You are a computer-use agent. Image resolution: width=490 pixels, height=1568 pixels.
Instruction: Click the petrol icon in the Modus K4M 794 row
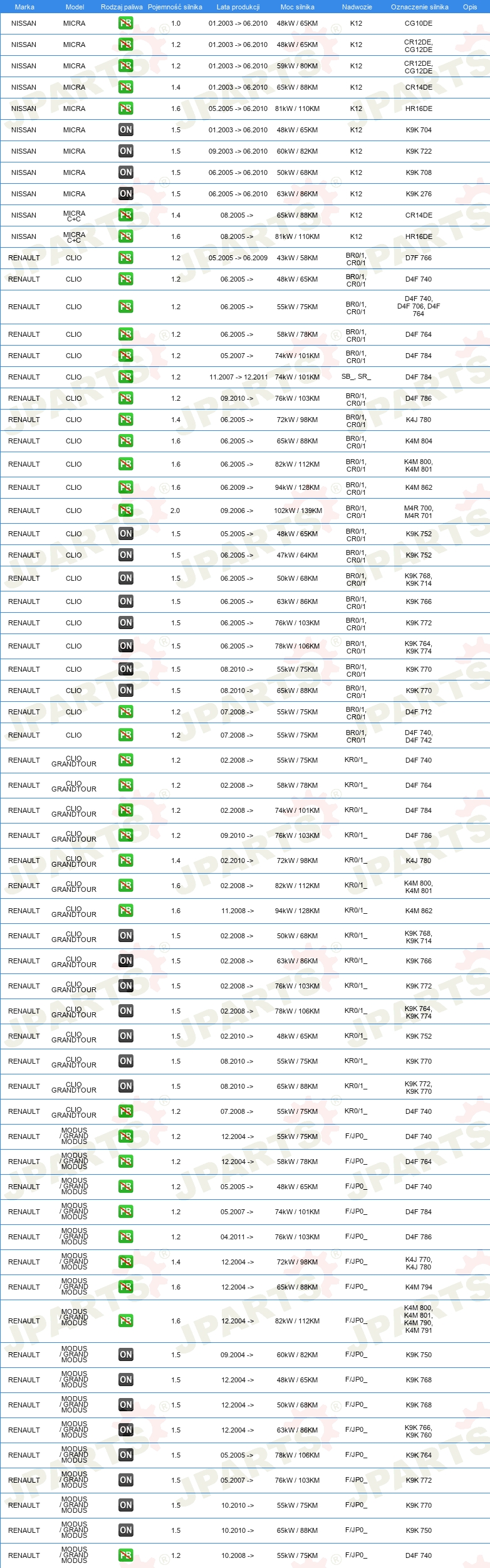(x=126, y=1287)
